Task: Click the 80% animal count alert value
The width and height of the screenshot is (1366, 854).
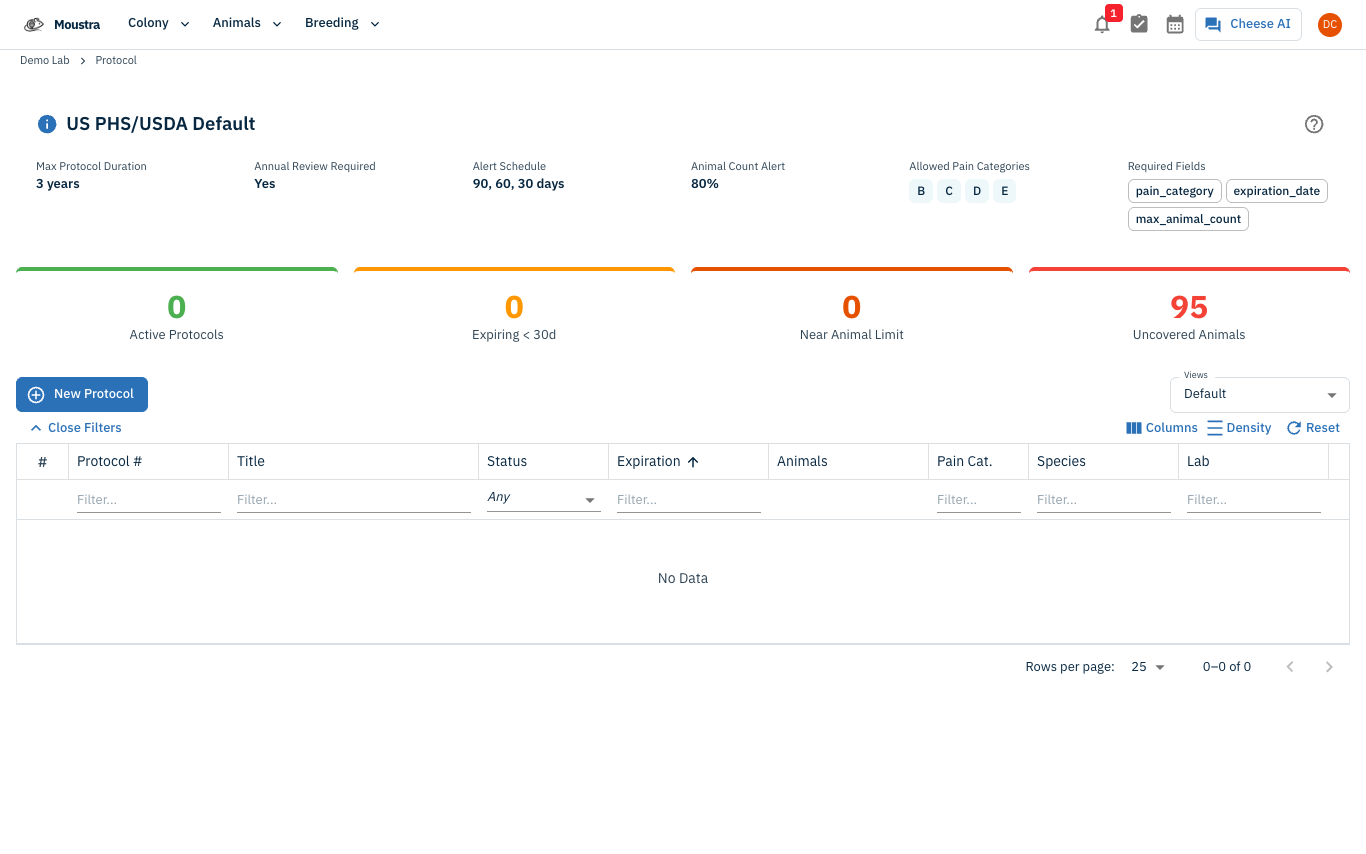Action: [705, 184]
